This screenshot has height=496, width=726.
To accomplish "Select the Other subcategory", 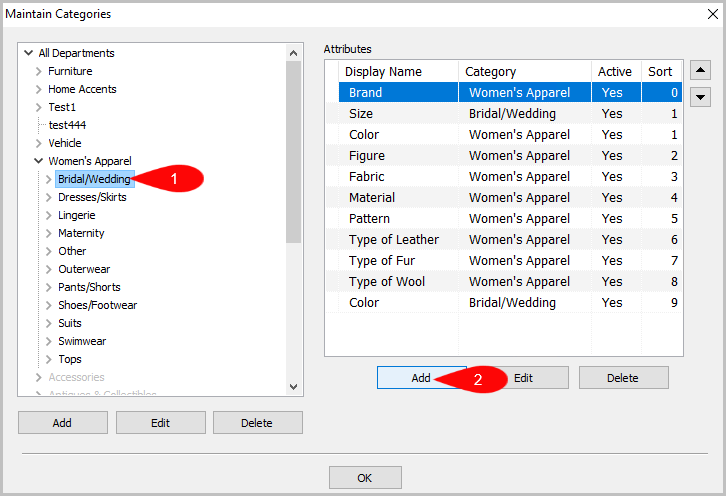I will point(72,251).
